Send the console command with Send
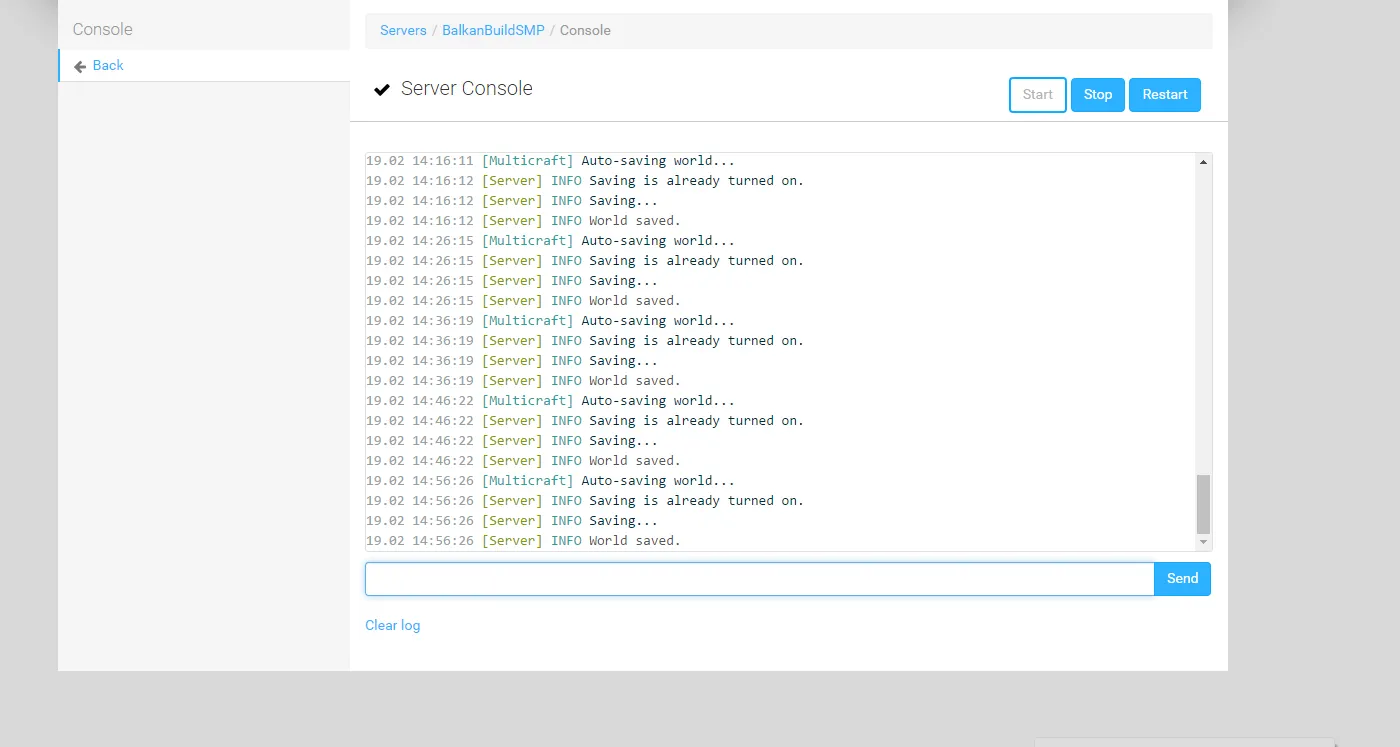 coord(1182,579)
